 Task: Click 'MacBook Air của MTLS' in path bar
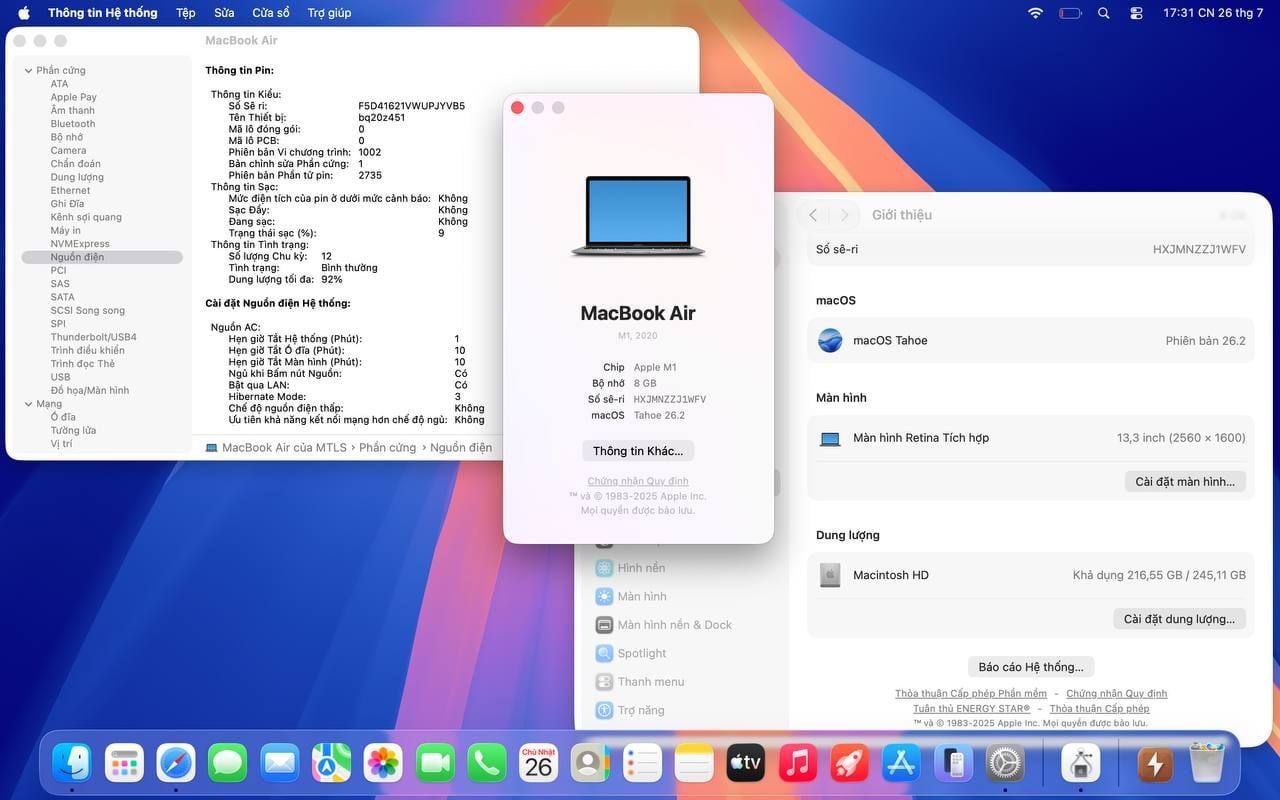click(x=284, y=448)
